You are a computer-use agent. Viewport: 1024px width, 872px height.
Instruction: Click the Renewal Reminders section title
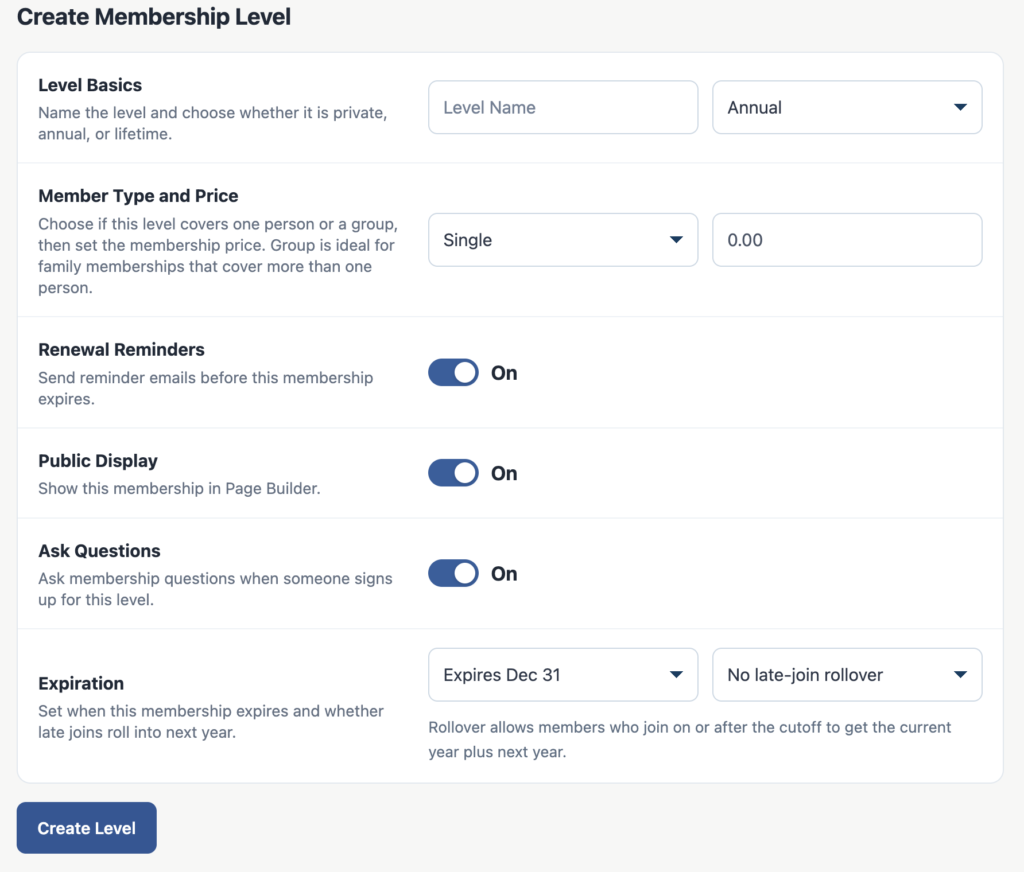tap(121, 349)
